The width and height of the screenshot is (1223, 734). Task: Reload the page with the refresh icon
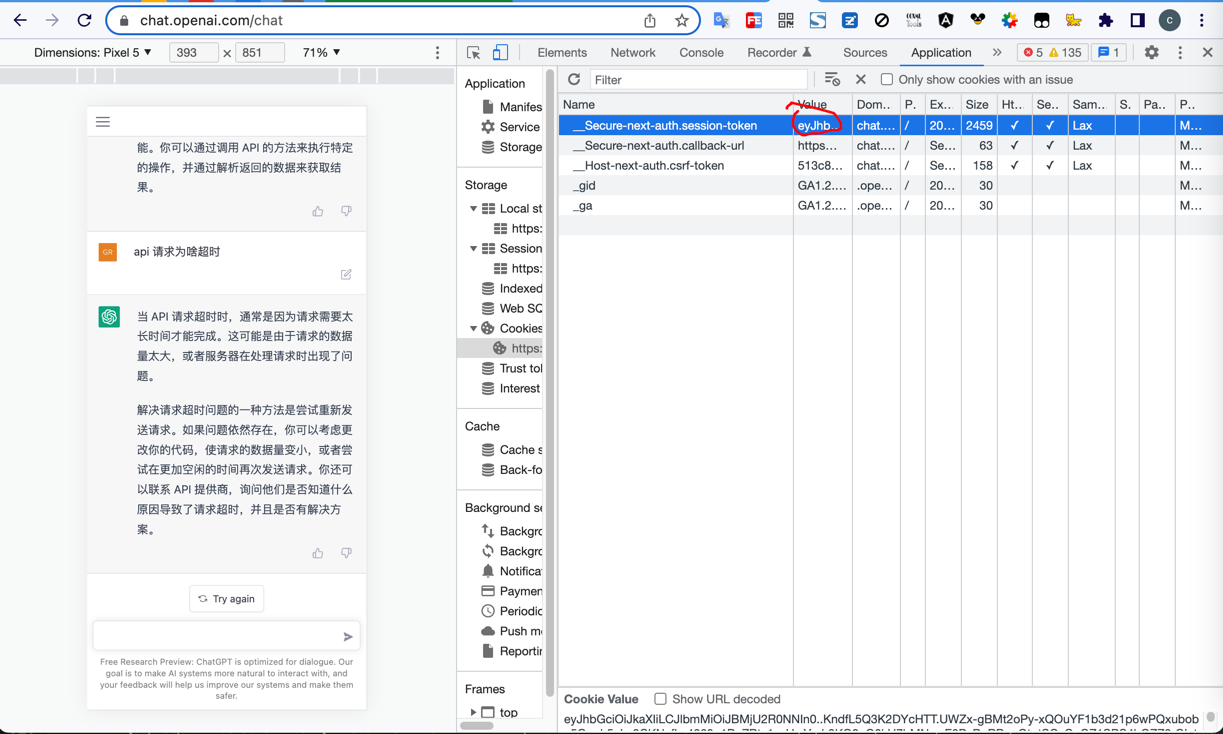(x=85, y=20)
